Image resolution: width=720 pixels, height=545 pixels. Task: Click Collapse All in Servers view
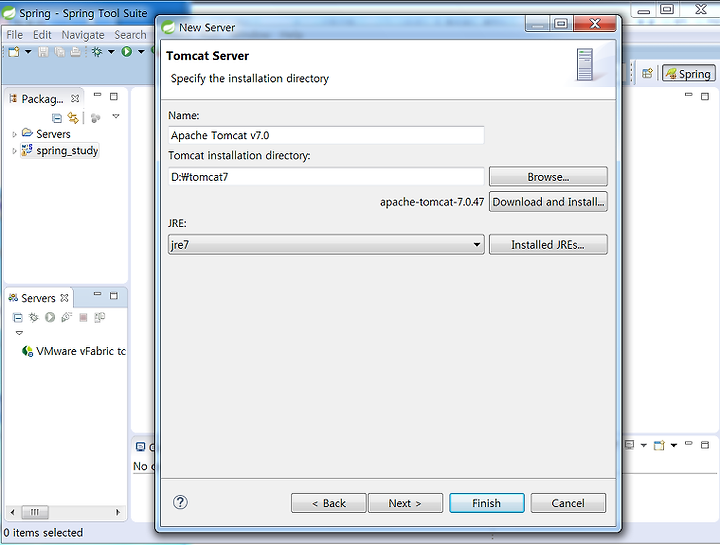[17, 317]
